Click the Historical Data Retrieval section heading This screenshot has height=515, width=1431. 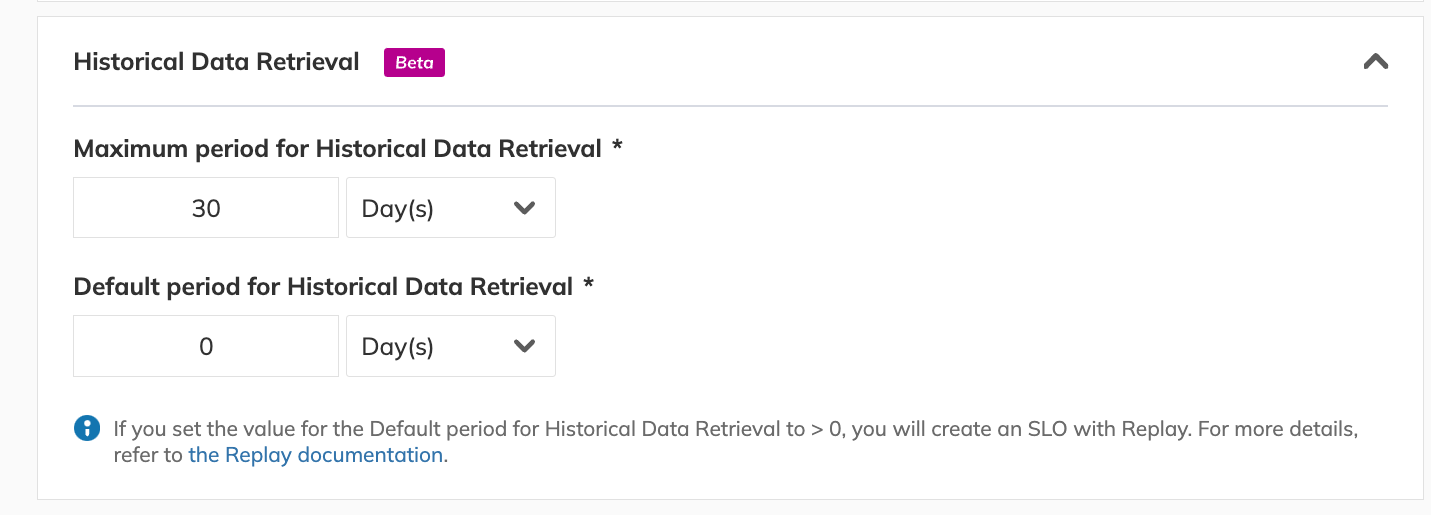tap(217, 62)
